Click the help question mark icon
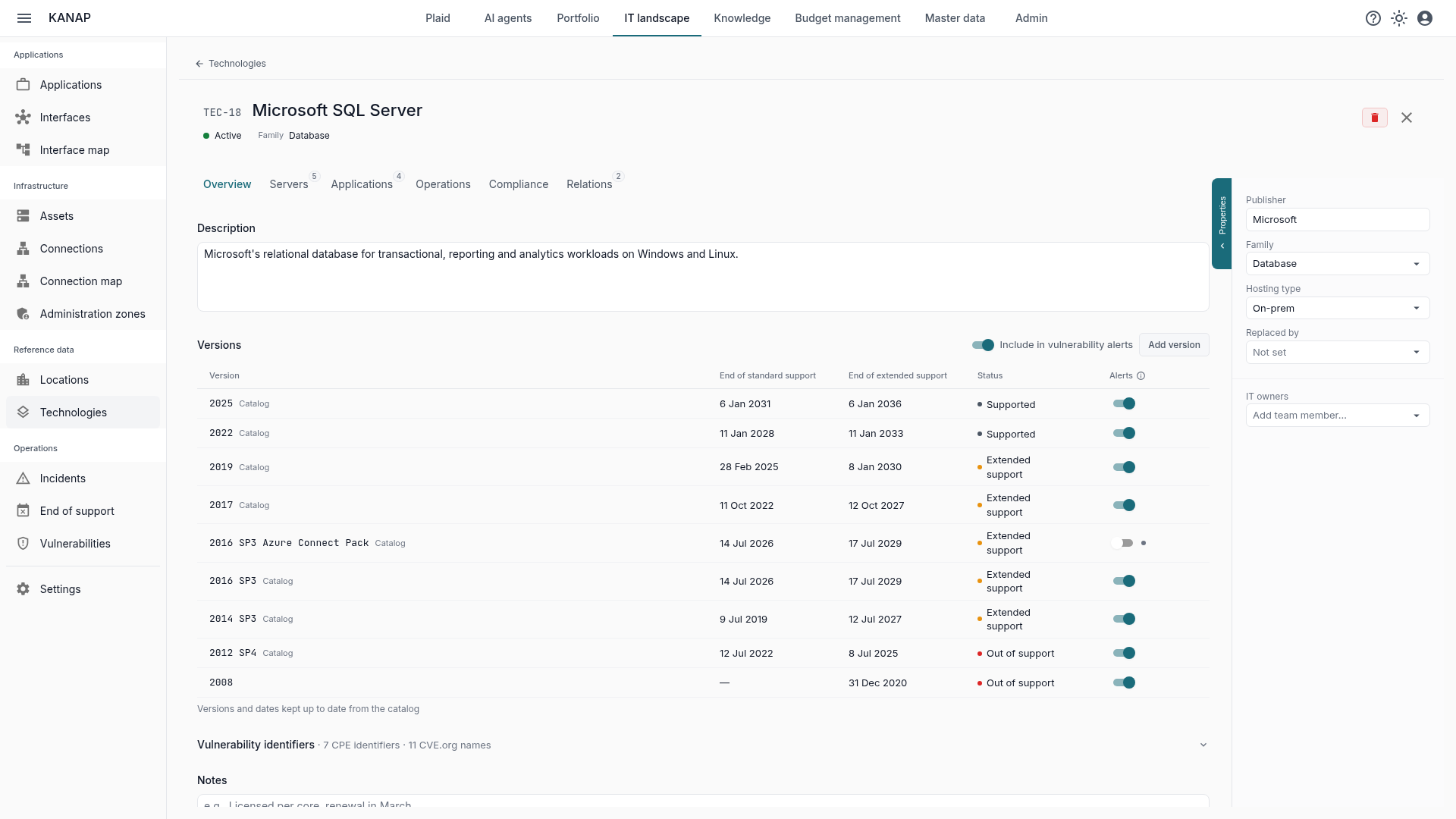 (x=1373, y=18)
